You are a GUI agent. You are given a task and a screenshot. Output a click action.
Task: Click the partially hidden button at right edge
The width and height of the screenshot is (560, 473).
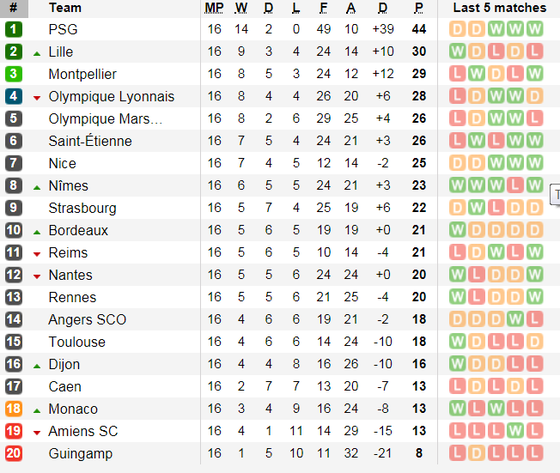point(555,195)
